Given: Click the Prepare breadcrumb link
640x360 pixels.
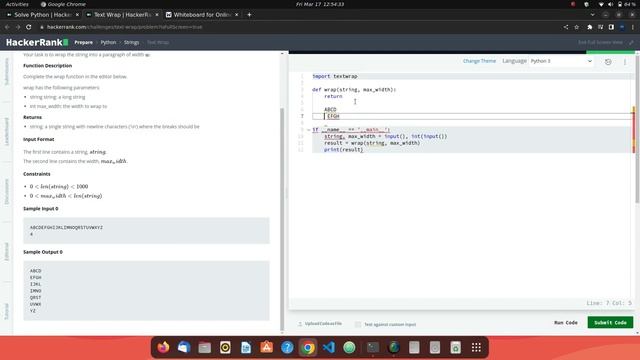Looking at the screenshot, I should (83, 42).
